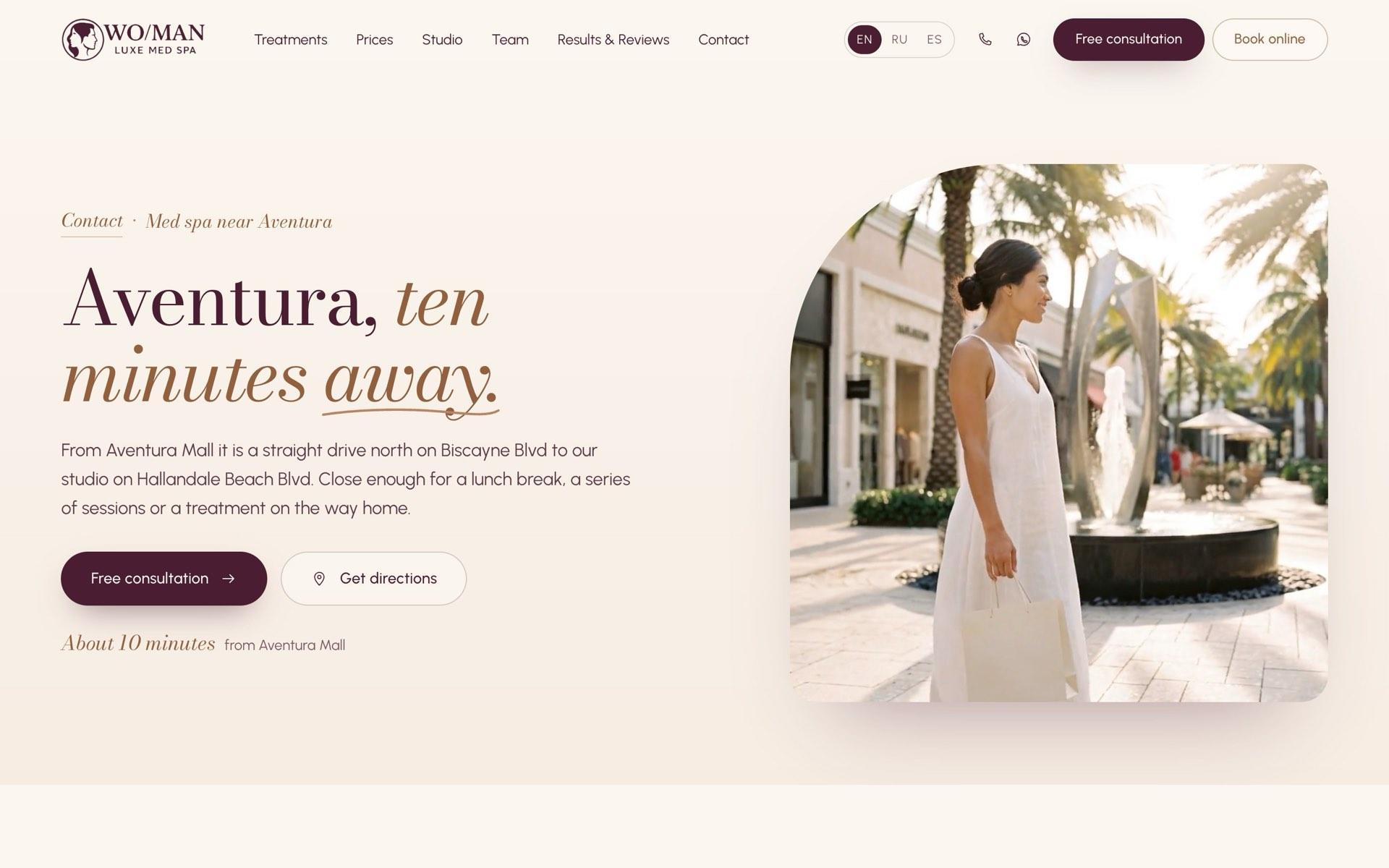Open the Team nav link
Viewport: 1389px width, 868px height.
[510, 40]
